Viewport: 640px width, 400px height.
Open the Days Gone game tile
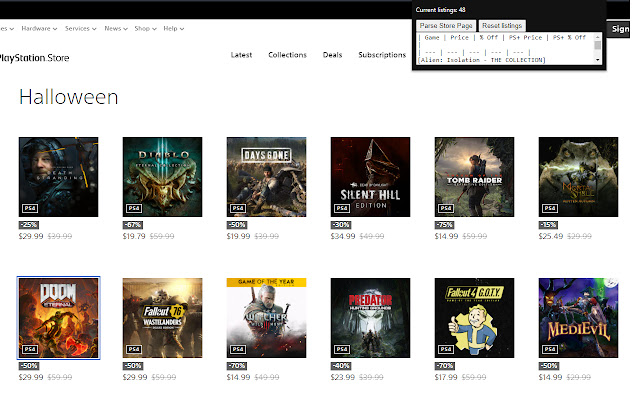pyautogui.click(x=266, y=176)
